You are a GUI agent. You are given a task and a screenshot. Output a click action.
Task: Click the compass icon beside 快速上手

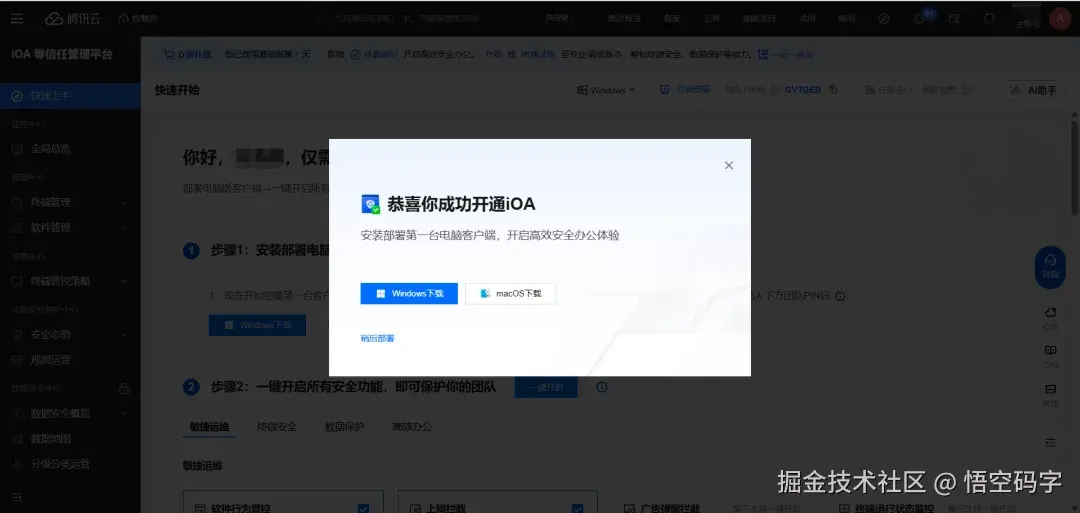coord(17,96)
